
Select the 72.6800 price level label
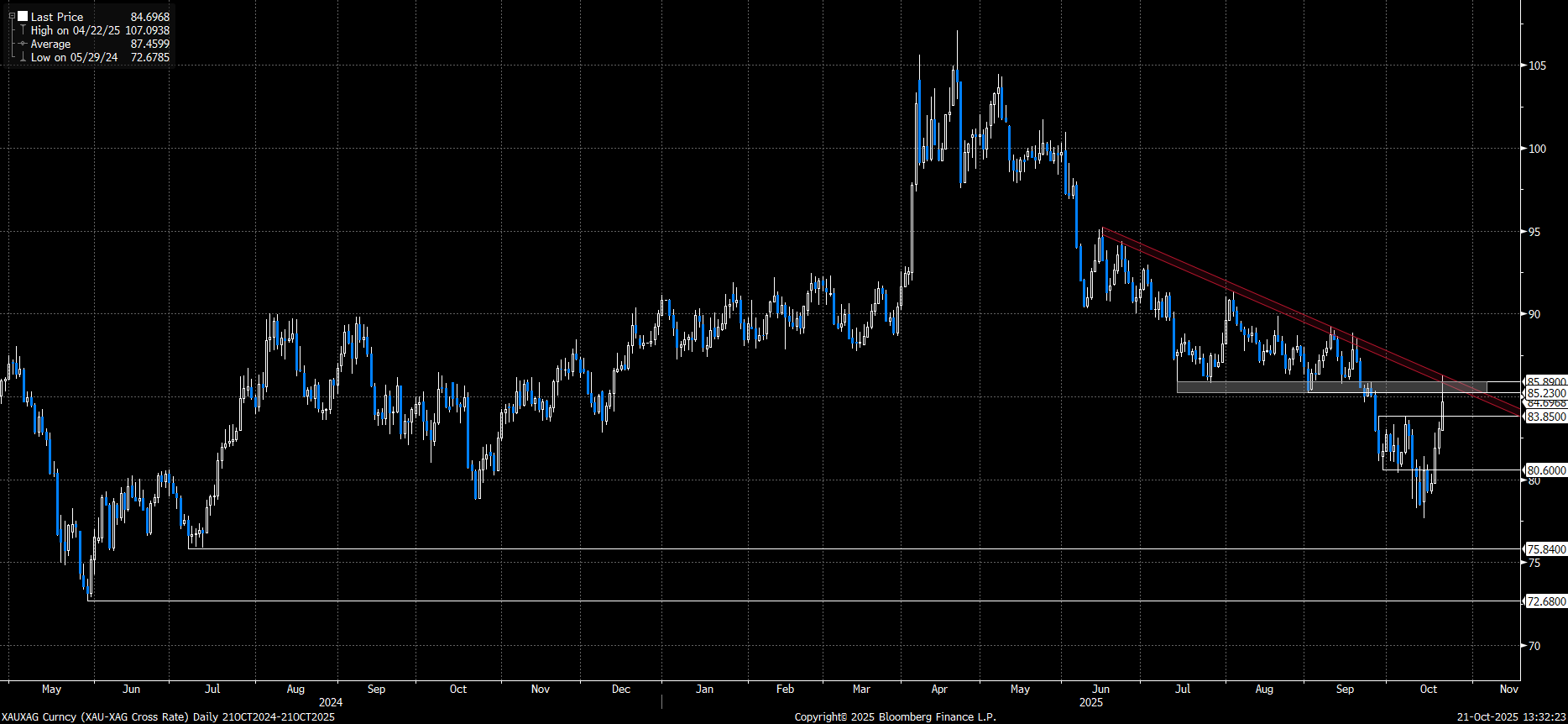click(x=1545, y=601)
